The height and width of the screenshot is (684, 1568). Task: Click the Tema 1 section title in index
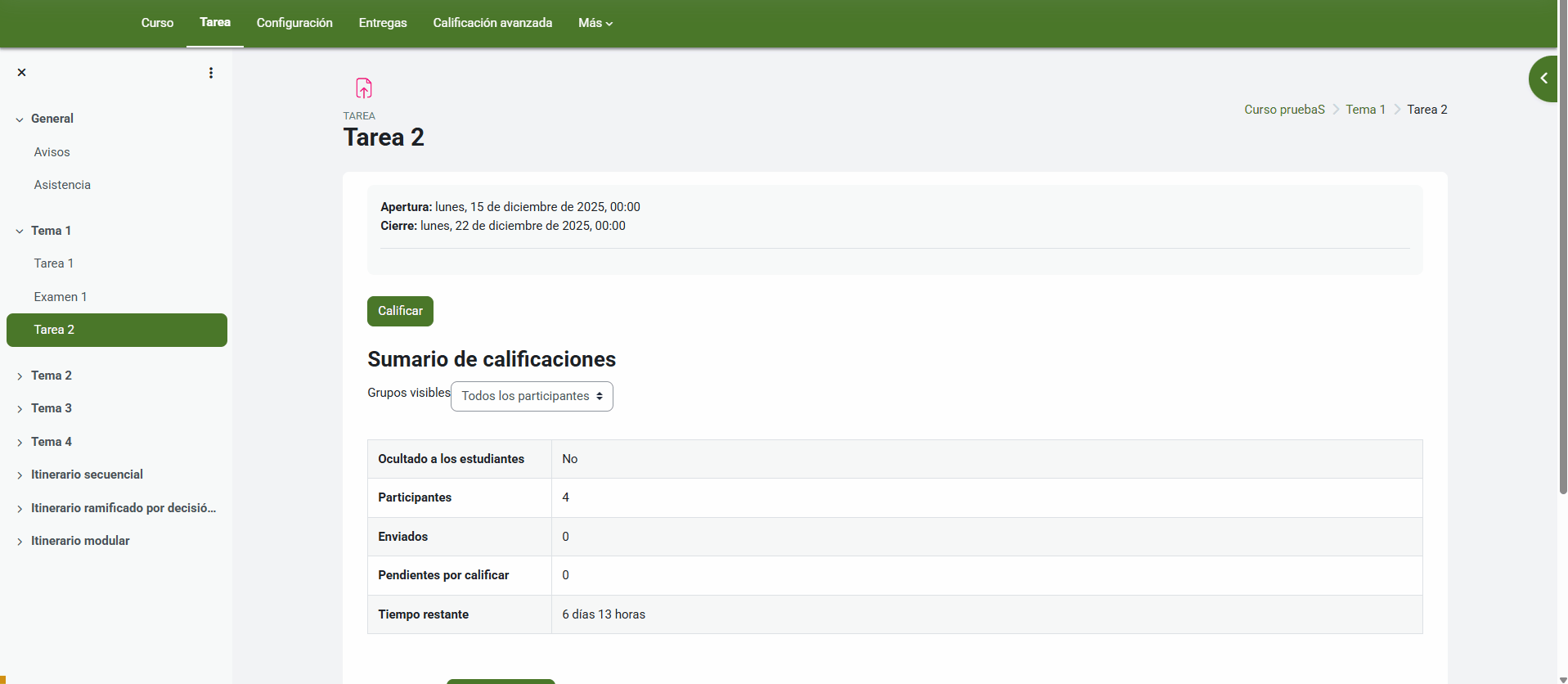click(x=51, y=231)
